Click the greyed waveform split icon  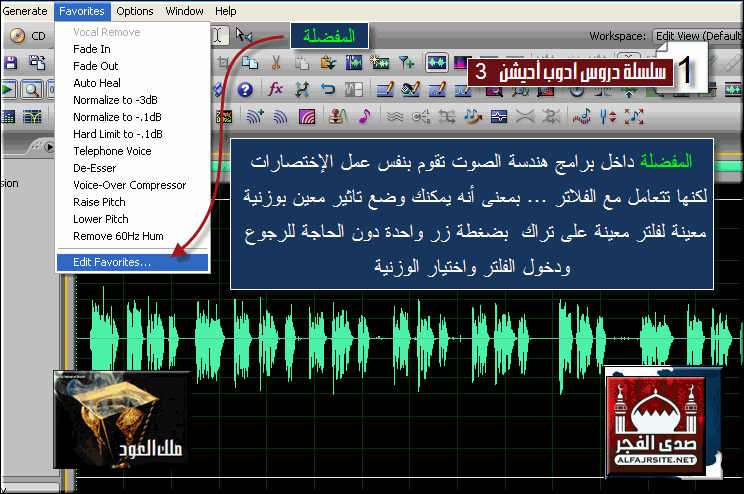click(353, 90)
